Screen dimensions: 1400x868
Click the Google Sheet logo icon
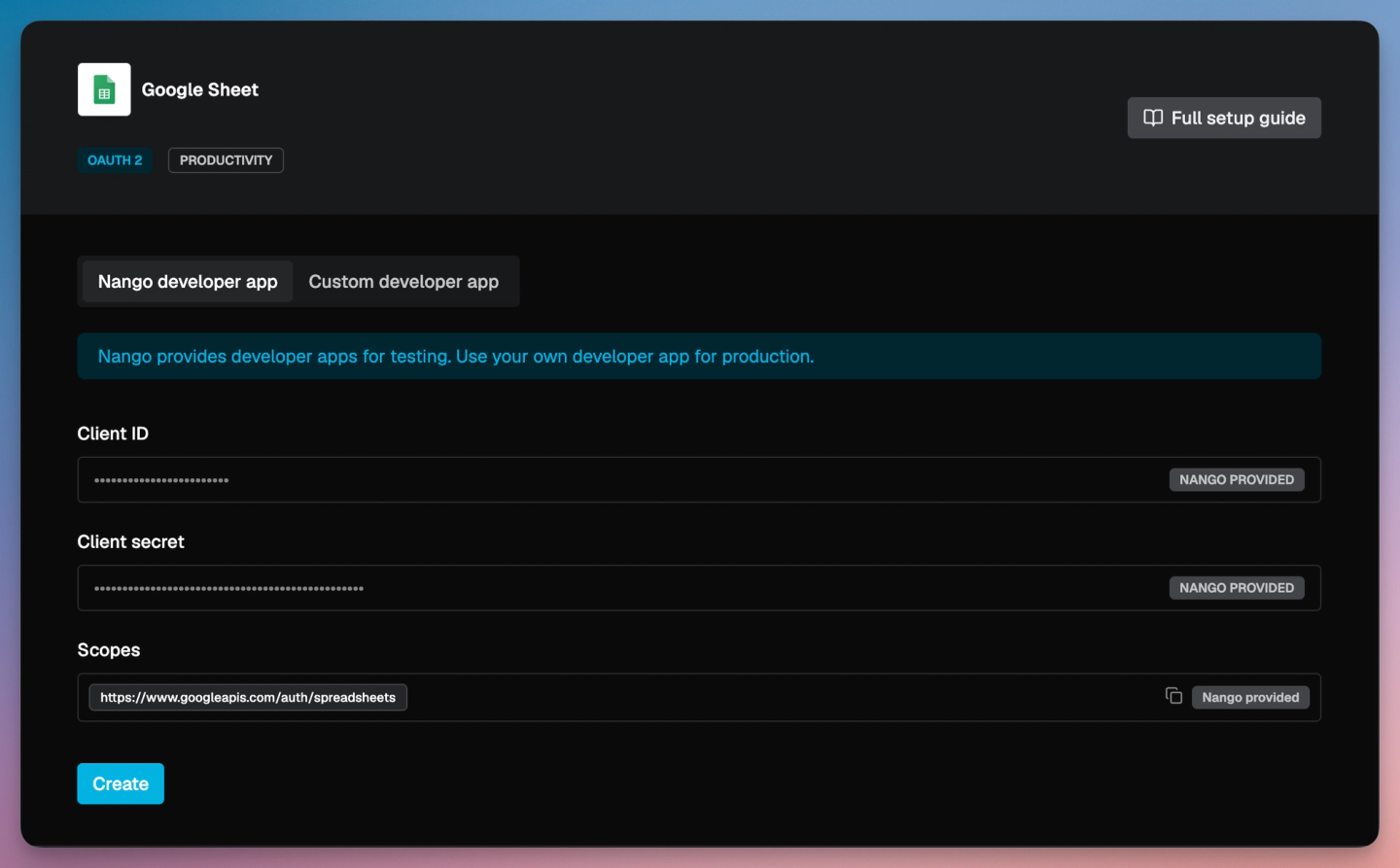[x=104, y=89]
